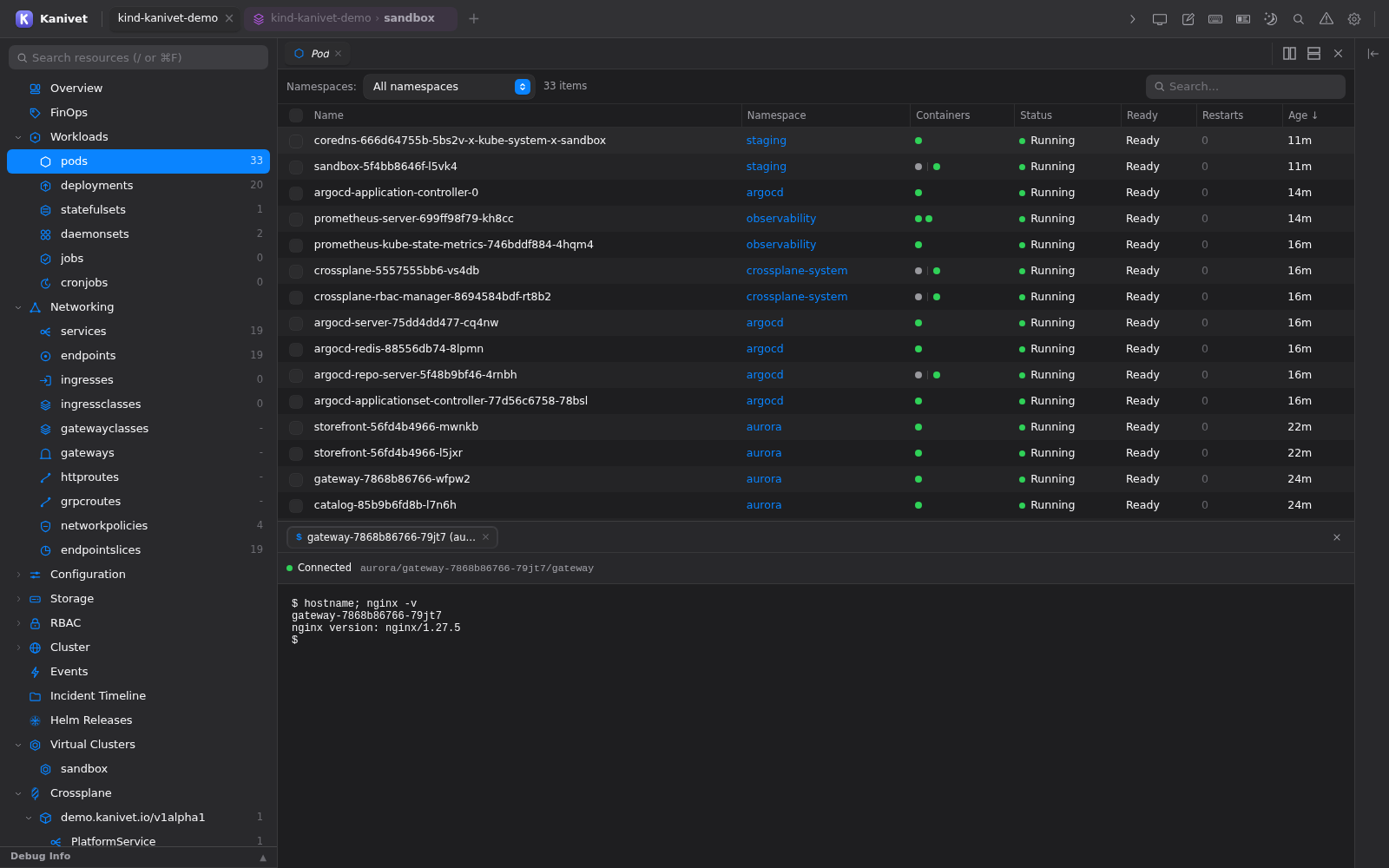1389x868 pixels.
Task: Split the pane horizontally
Action: pos(1313,54)
